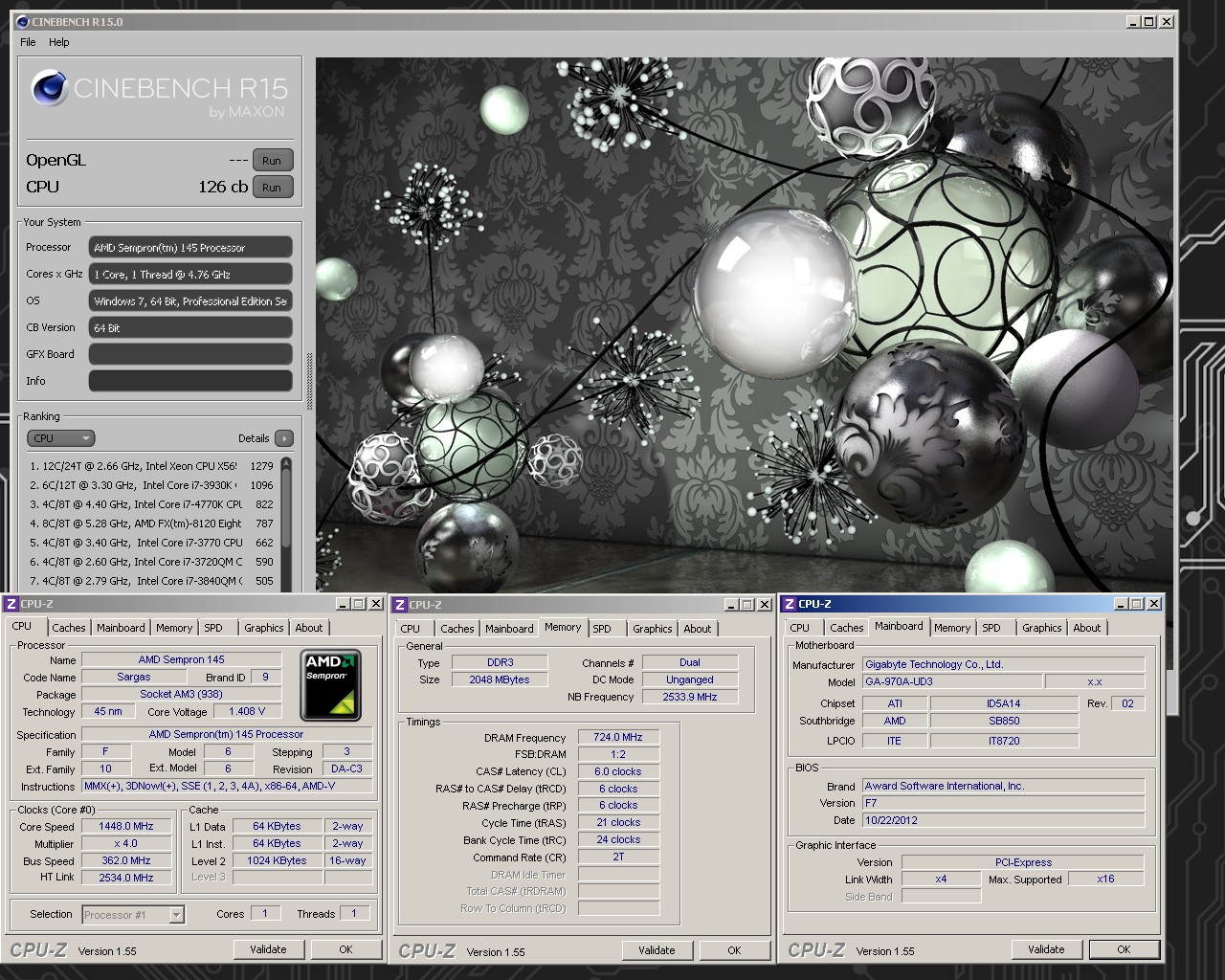The image size is (1225, 980).
Task: Click OK in the CPU-Z CPU window
Action: pos(345,949)
